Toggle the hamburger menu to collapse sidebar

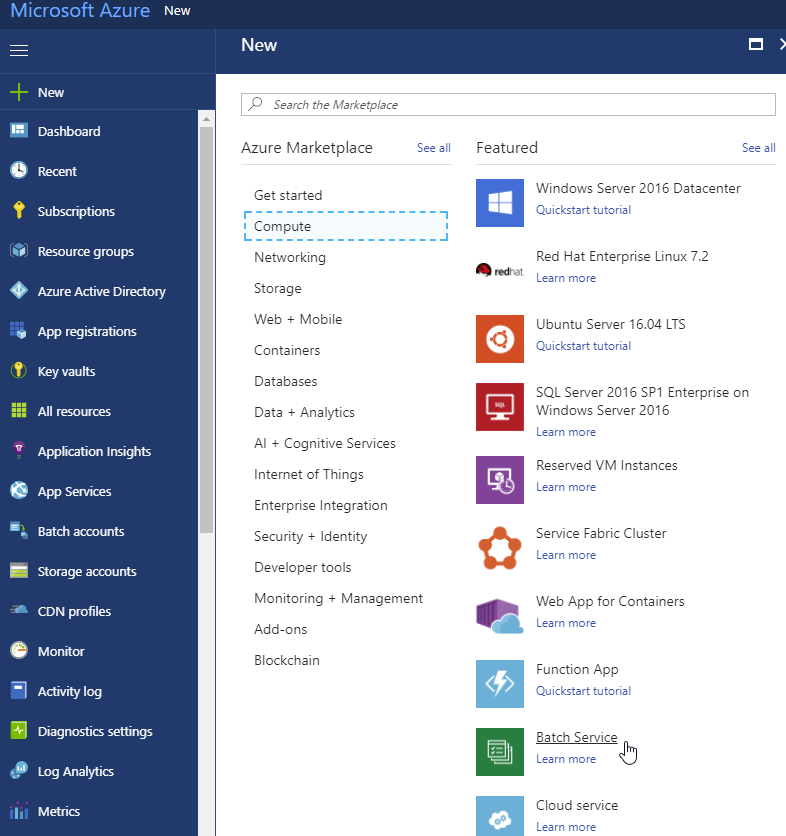pos(18,50)
